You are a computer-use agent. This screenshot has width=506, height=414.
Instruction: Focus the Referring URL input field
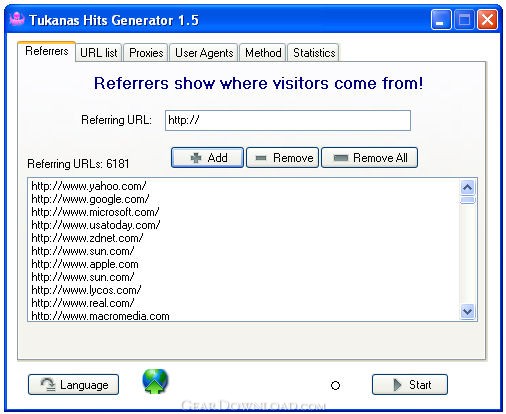[288, 120]
